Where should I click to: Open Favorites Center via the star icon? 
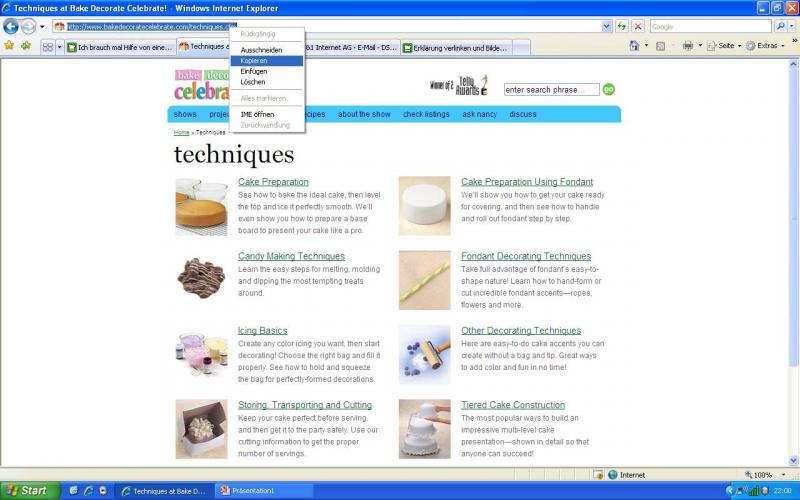[x=9, y=46]
